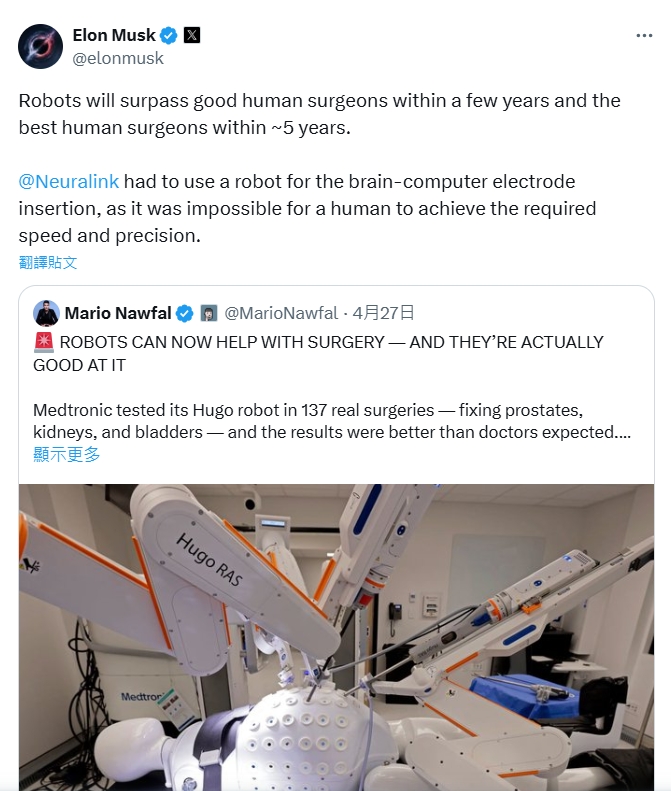Image resolution: width=671 pixels, height=791 pixels.
Task: Click the Elon Musk display name
Action: pos(114,35)
